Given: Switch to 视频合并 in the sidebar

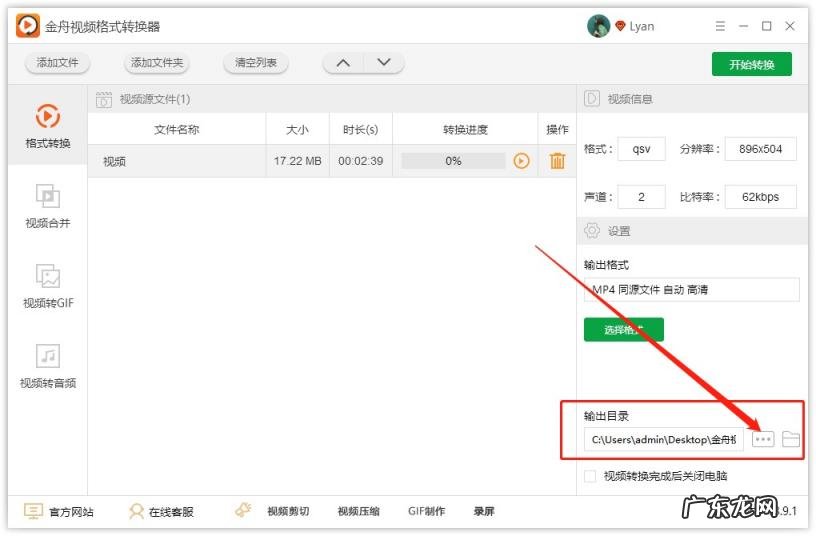Looking at the screenshot, I should click(47, 206).
